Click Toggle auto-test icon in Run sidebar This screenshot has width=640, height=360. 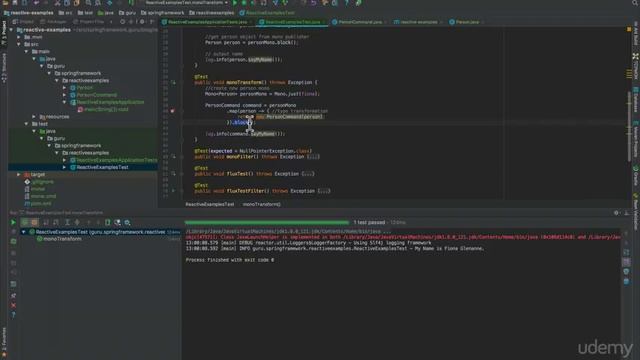tap(13, 241)
